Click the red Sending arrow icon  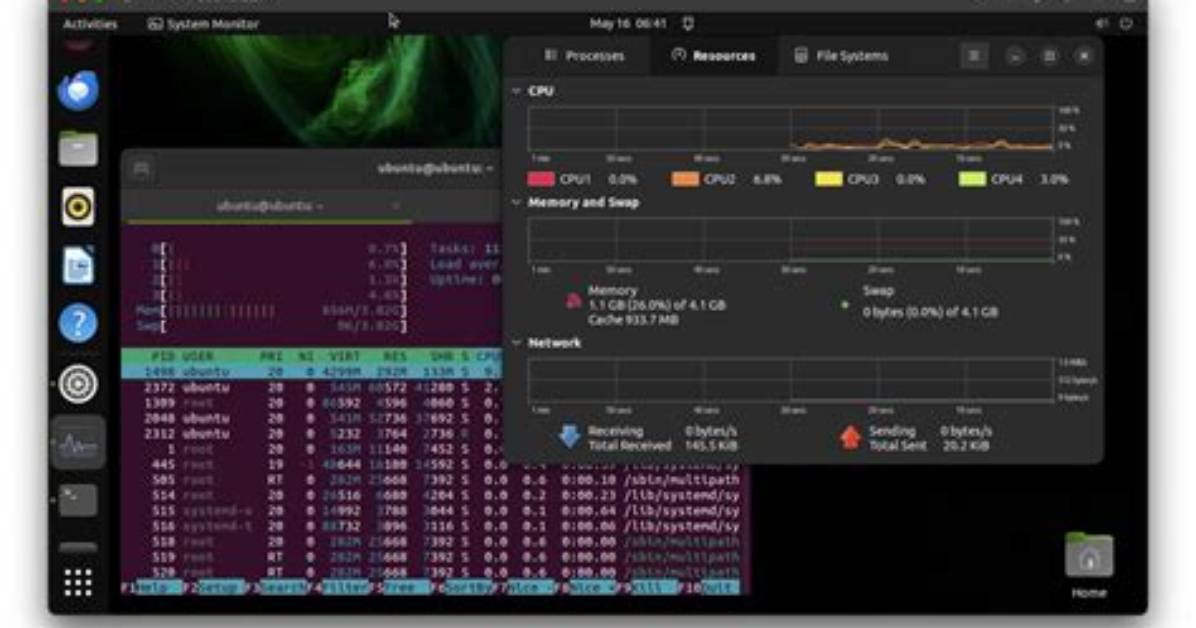[x=850, y=437]
